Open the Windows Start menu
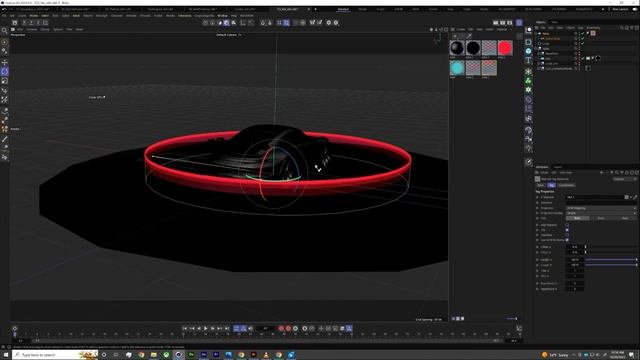 (6, 355)
